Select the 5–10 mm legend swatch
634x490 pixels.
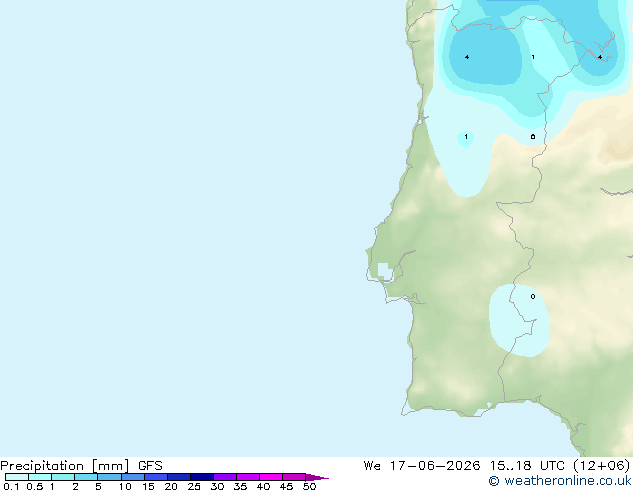click(109, 477)
